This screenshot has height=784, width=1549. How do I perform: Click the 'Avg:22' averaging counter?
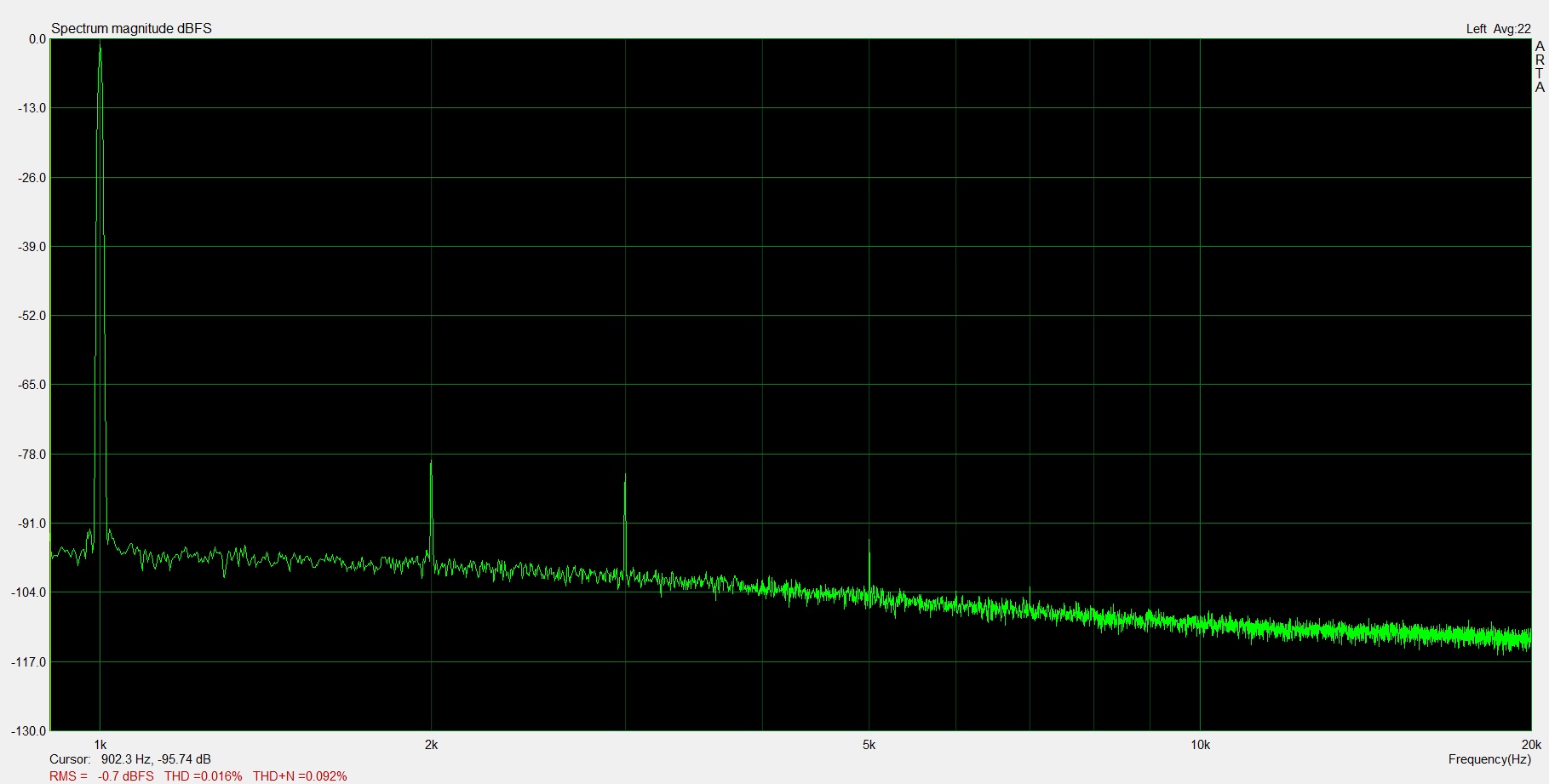[x=1512, y=29]
